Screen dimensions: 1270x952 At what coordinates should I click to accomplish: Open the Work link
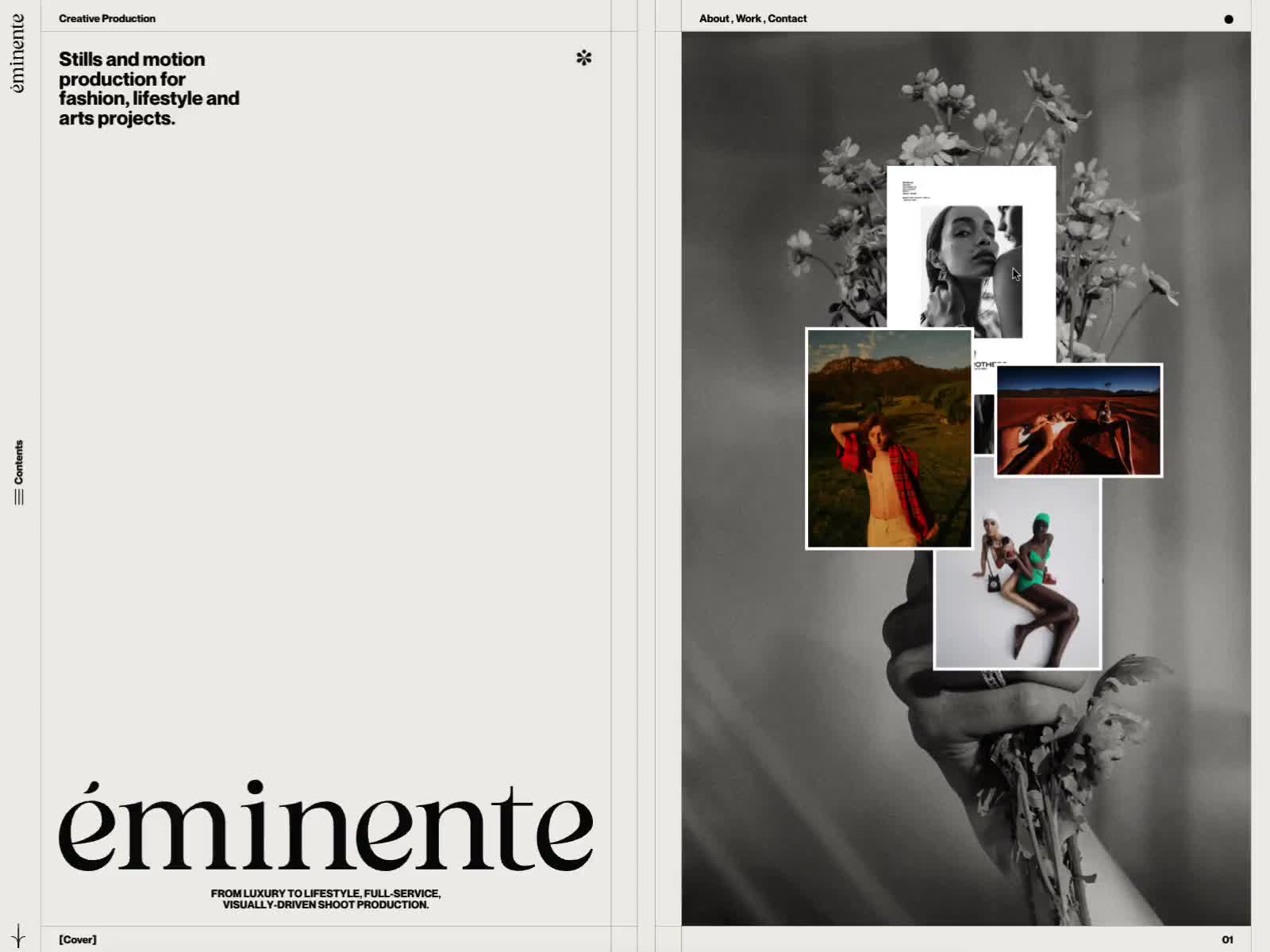pos(748,18)
